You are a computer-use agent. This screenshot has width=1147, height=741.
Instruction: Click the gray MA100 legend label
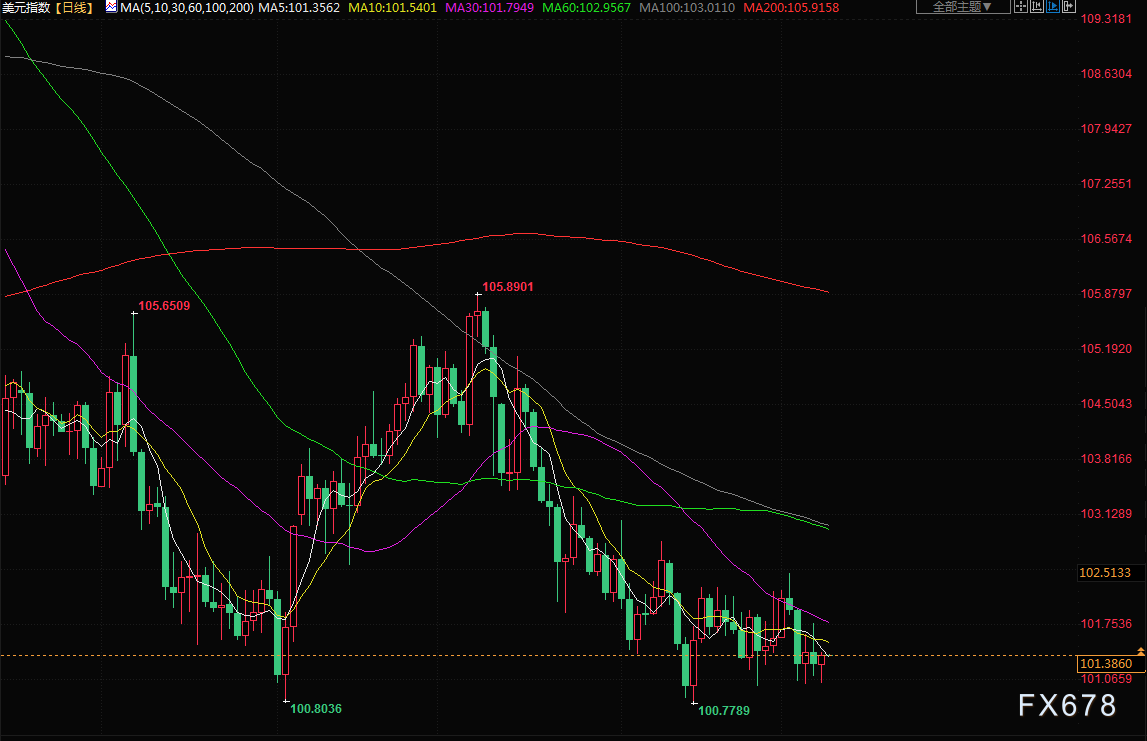[x=686, y=7]
